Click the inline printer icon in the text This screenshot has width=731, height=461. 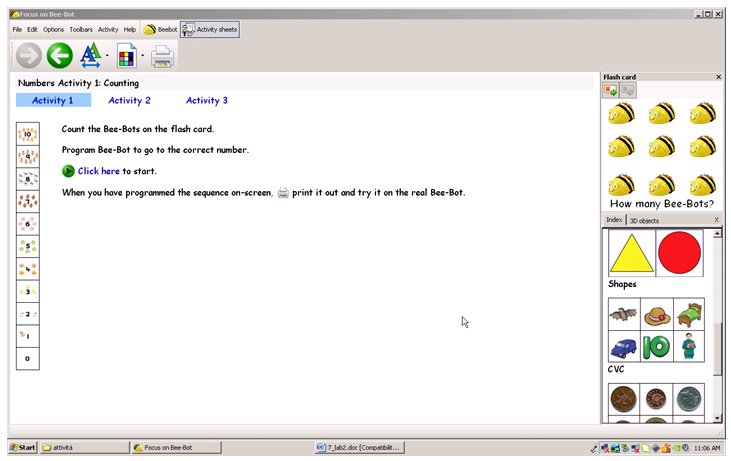point(283,193)
